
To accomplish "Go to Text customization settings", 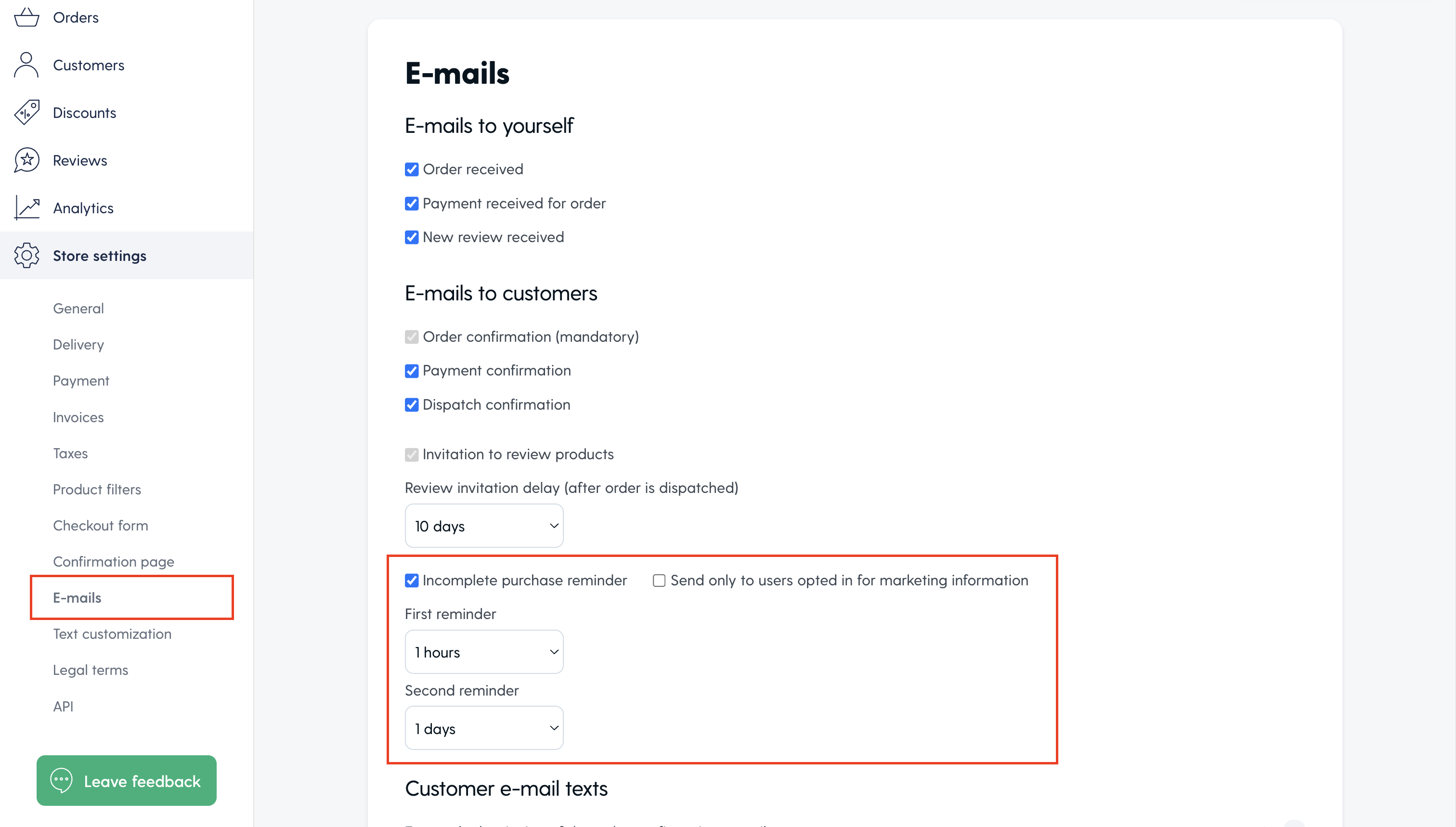I will (x=112, y=634).
